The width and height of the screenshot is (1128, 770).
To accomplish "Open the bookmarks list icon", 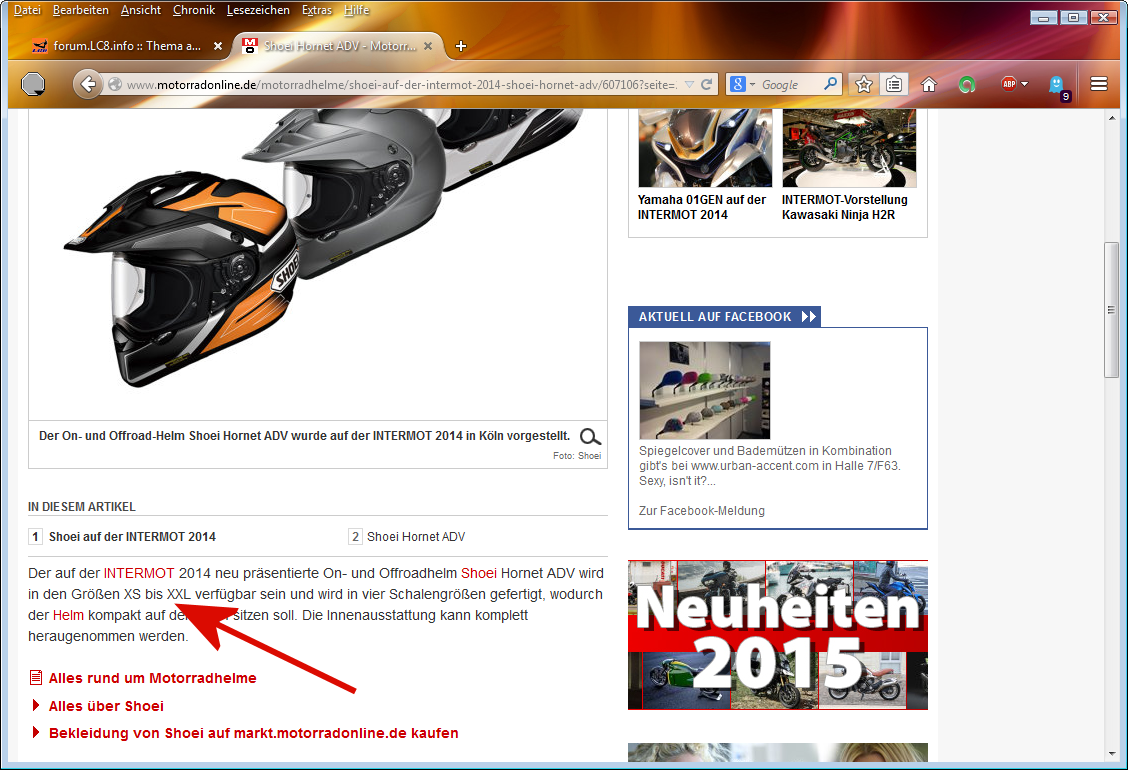I will 894,85.
